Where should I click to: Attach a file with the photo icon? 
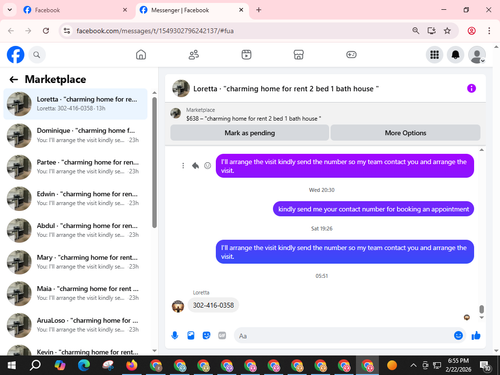coord(191,335)
